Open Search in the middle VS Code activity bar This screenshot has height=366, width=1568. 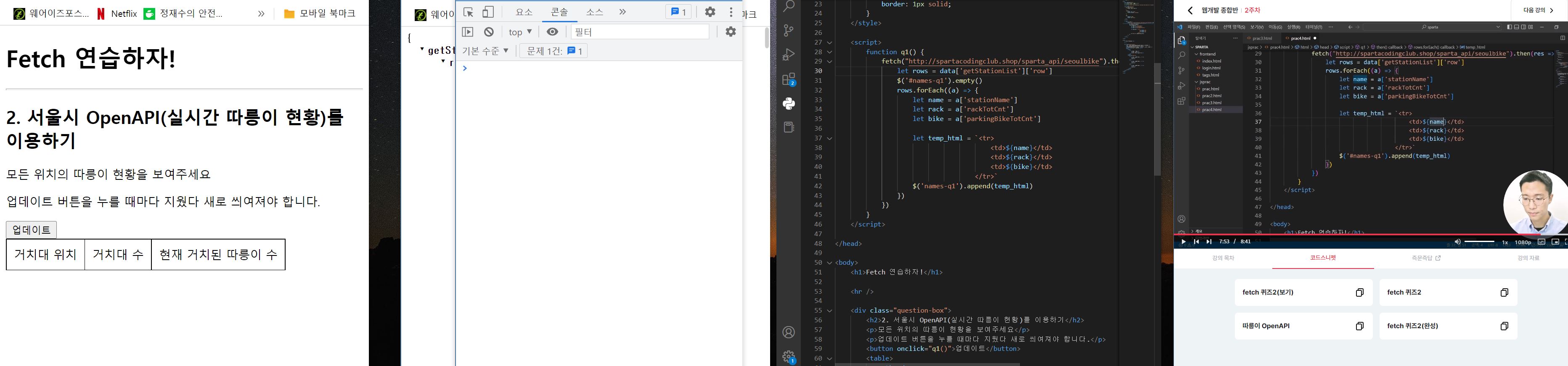click(789, 7)
